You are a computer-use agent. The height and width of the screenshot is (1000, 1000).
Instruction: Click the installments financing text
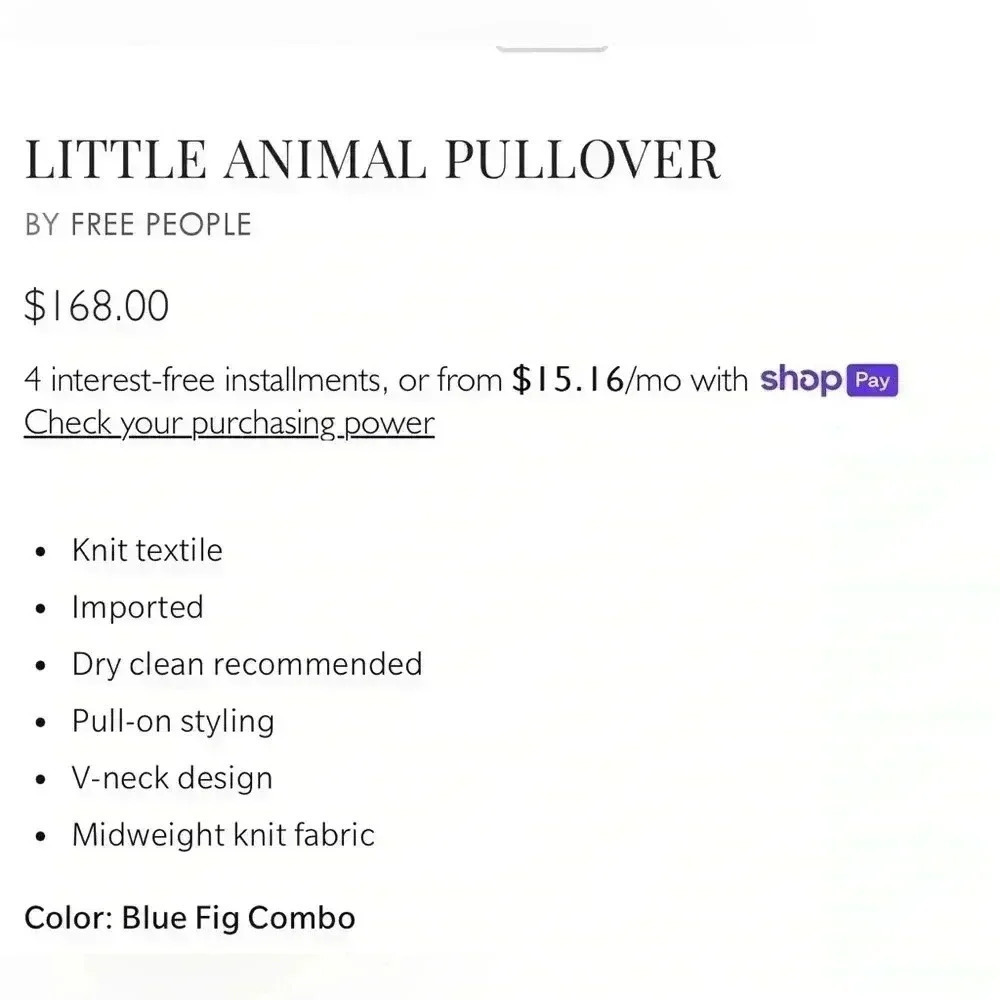264,380
